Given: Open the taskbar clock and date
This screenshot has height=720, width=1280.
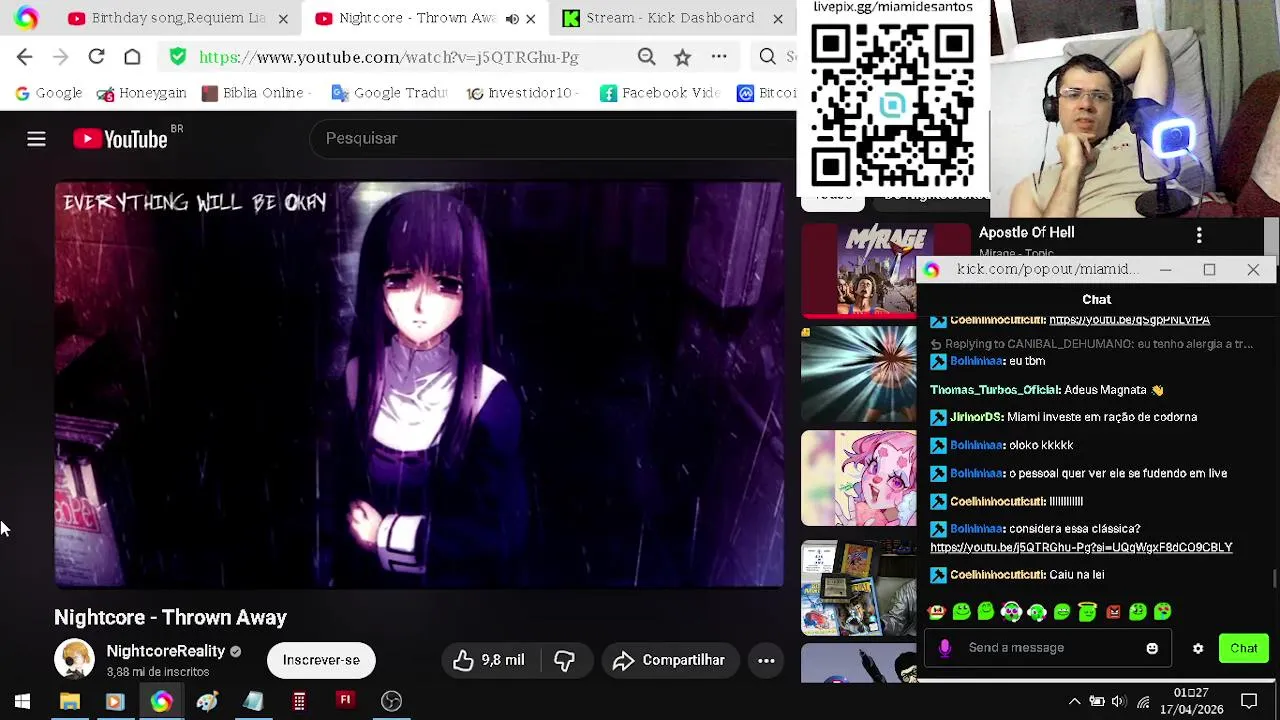Looking at the screenshot, I should click(1191, 701).
